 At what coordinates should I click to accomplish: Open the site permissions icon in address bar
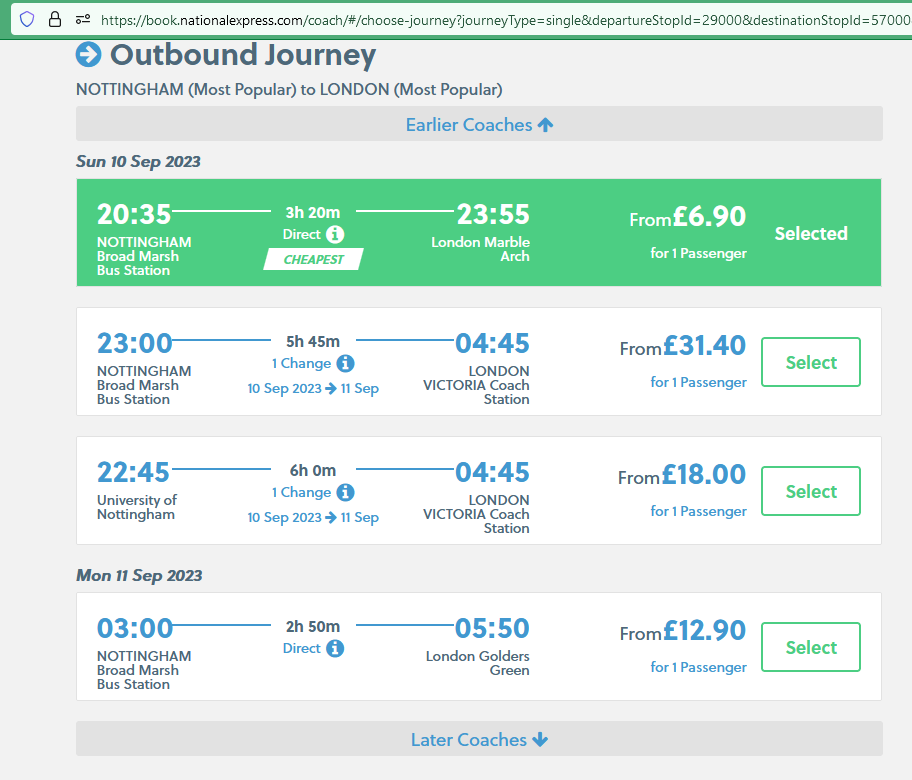coord(83,20)
